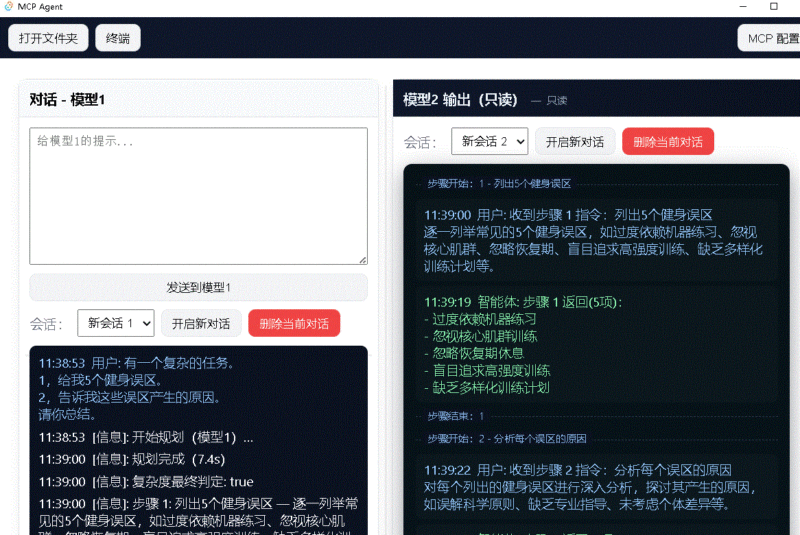Click the 规划完成 (7.4s) log line
The image size is (800, 535).
pyautogui.click(x=132, y=460)
